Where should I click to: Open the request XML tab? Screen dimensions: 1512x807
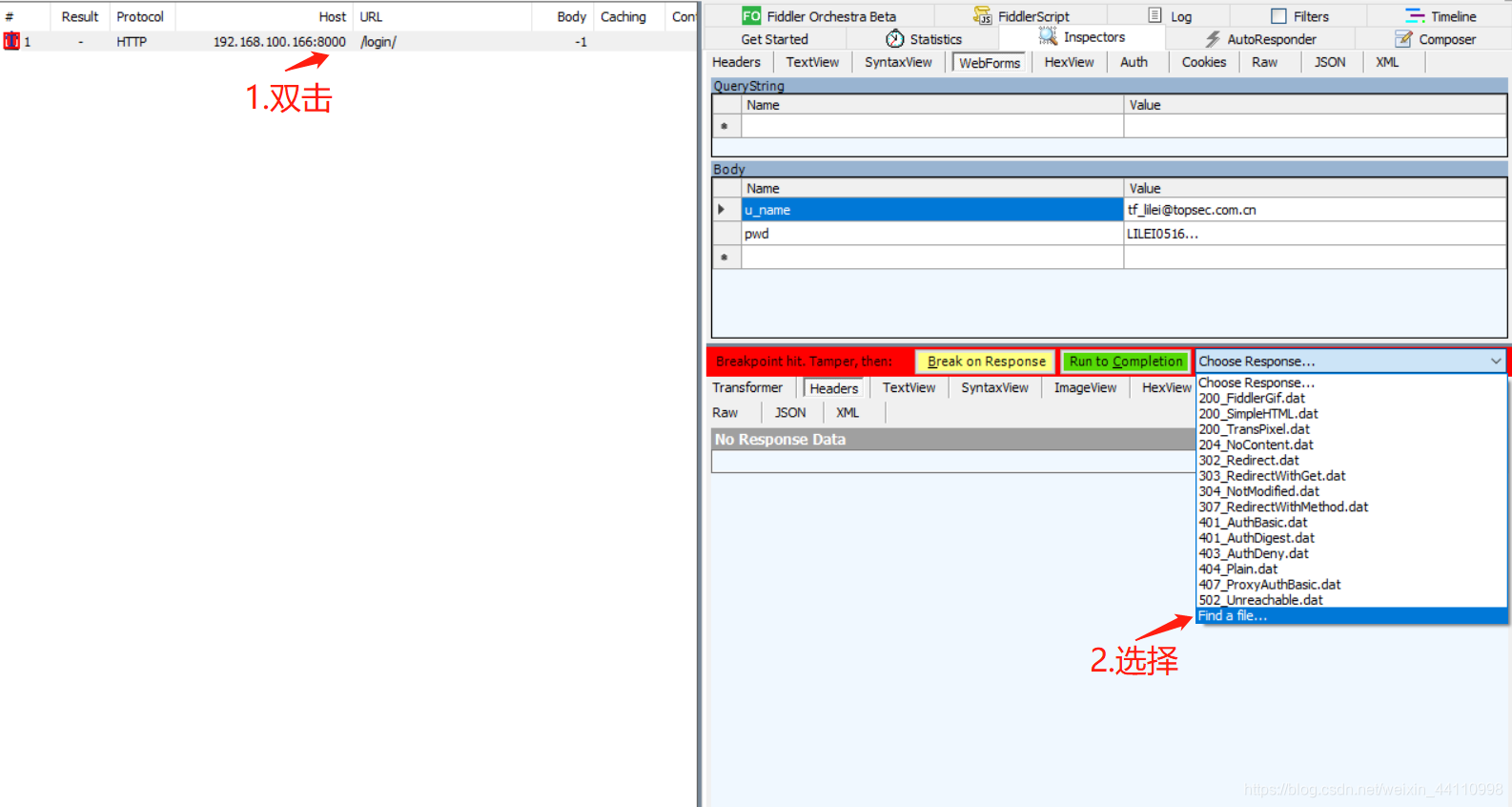click(x=1387, y=62)
